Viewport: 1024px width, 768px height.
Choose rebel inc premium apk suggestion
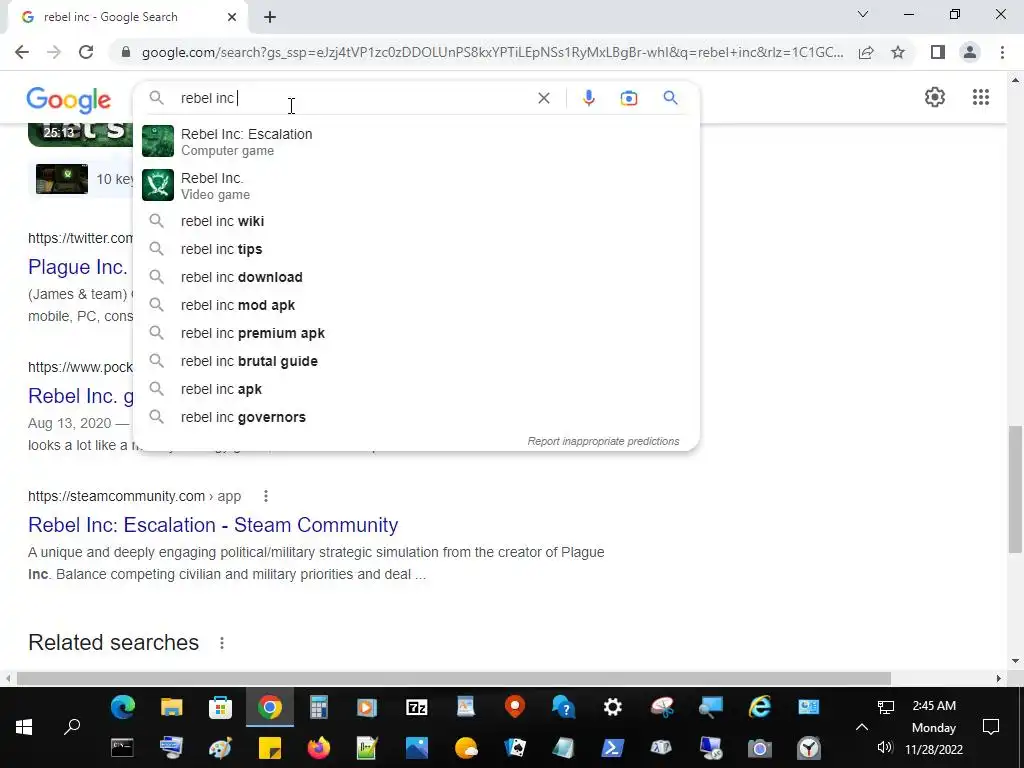click(416, 334)
